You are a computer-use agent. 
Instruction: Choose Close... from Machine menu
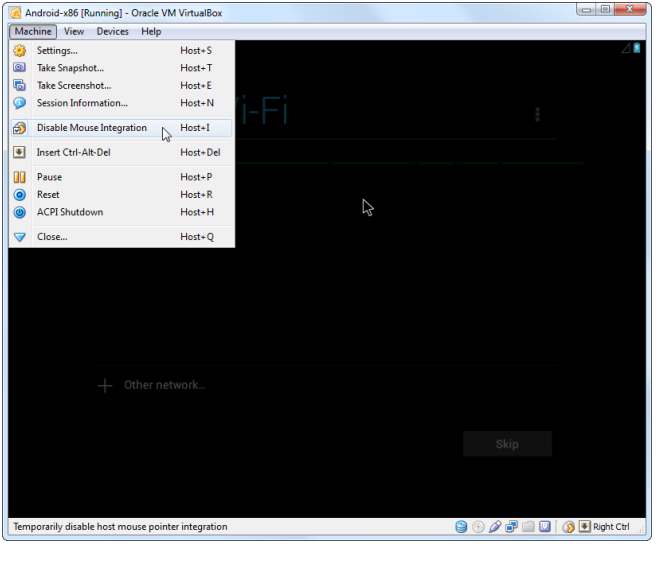pos(122,236)
